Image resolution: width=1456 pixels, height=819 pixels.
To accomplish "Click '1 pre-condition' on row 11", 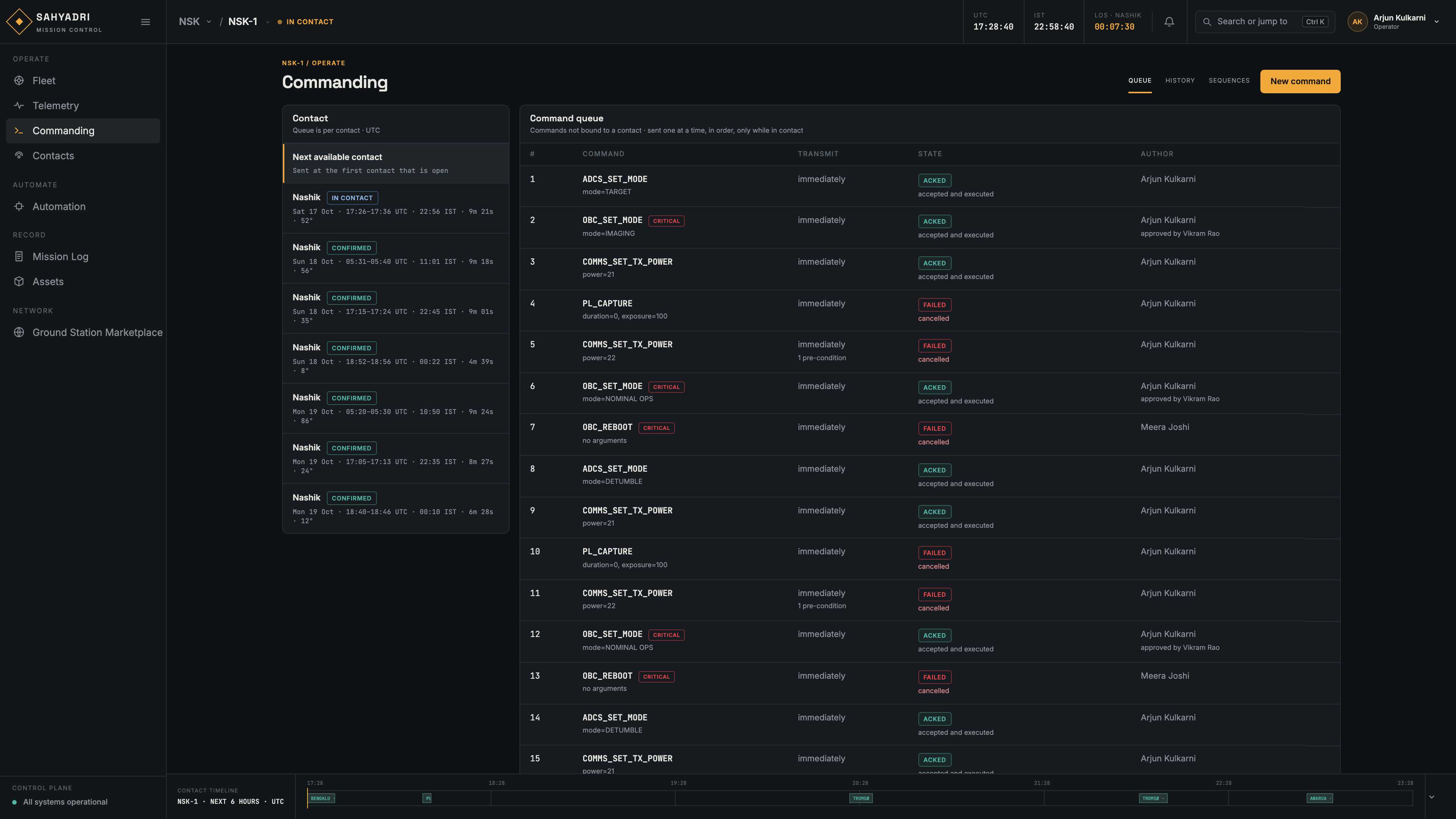I will coord(822,606).
